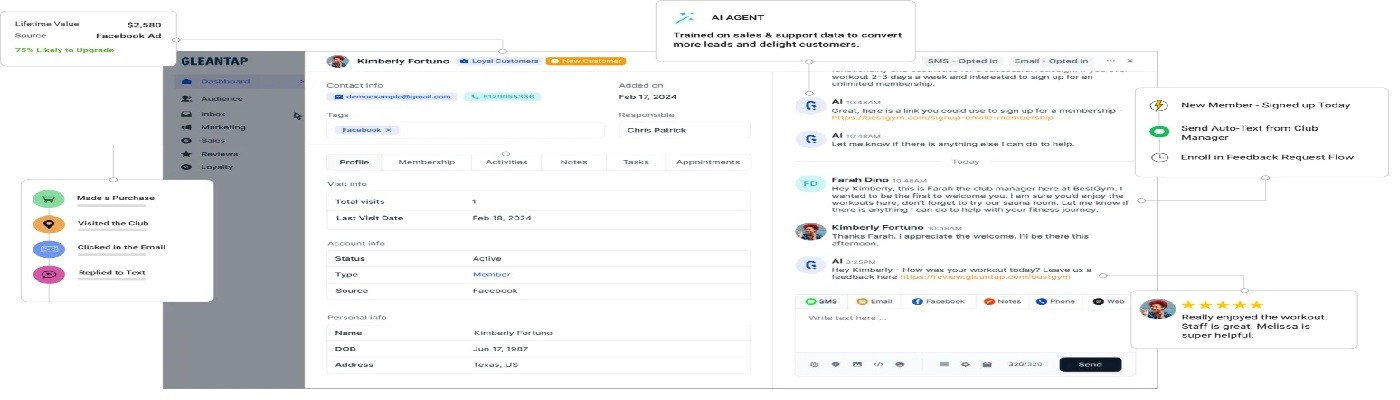Switch to the Appointments tab
The height and width of the screenshot is (400, 1400).
tap(708, 162)
